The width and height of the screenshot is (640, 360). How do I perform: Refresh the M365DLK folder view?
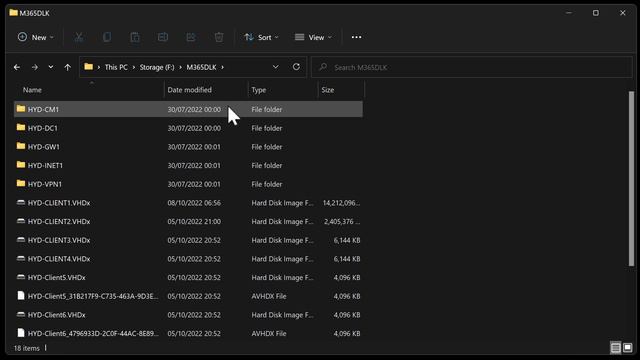[296, 67]
